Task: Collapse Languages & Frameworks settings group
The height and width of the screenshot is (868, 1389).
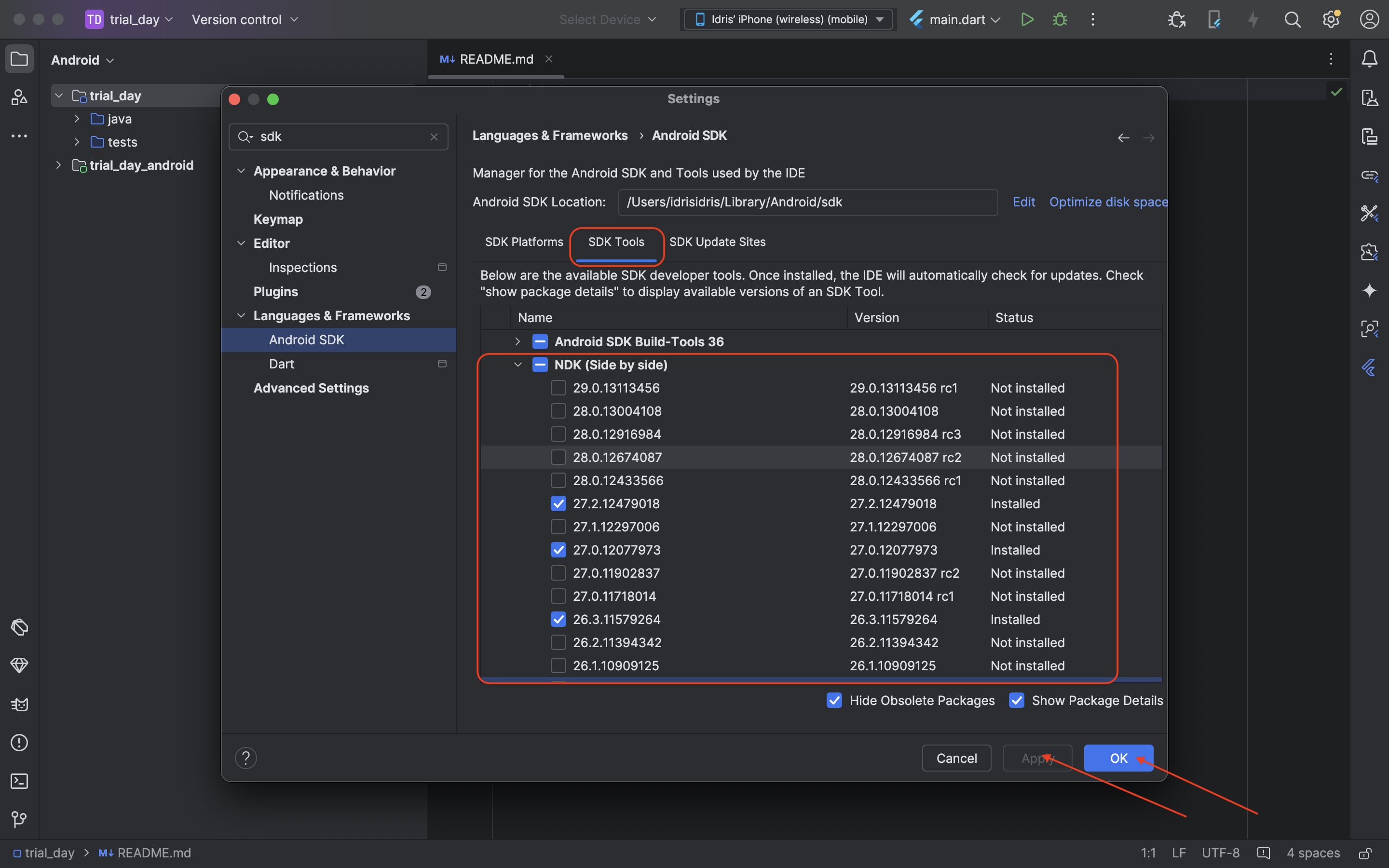Action: point(241,316)
